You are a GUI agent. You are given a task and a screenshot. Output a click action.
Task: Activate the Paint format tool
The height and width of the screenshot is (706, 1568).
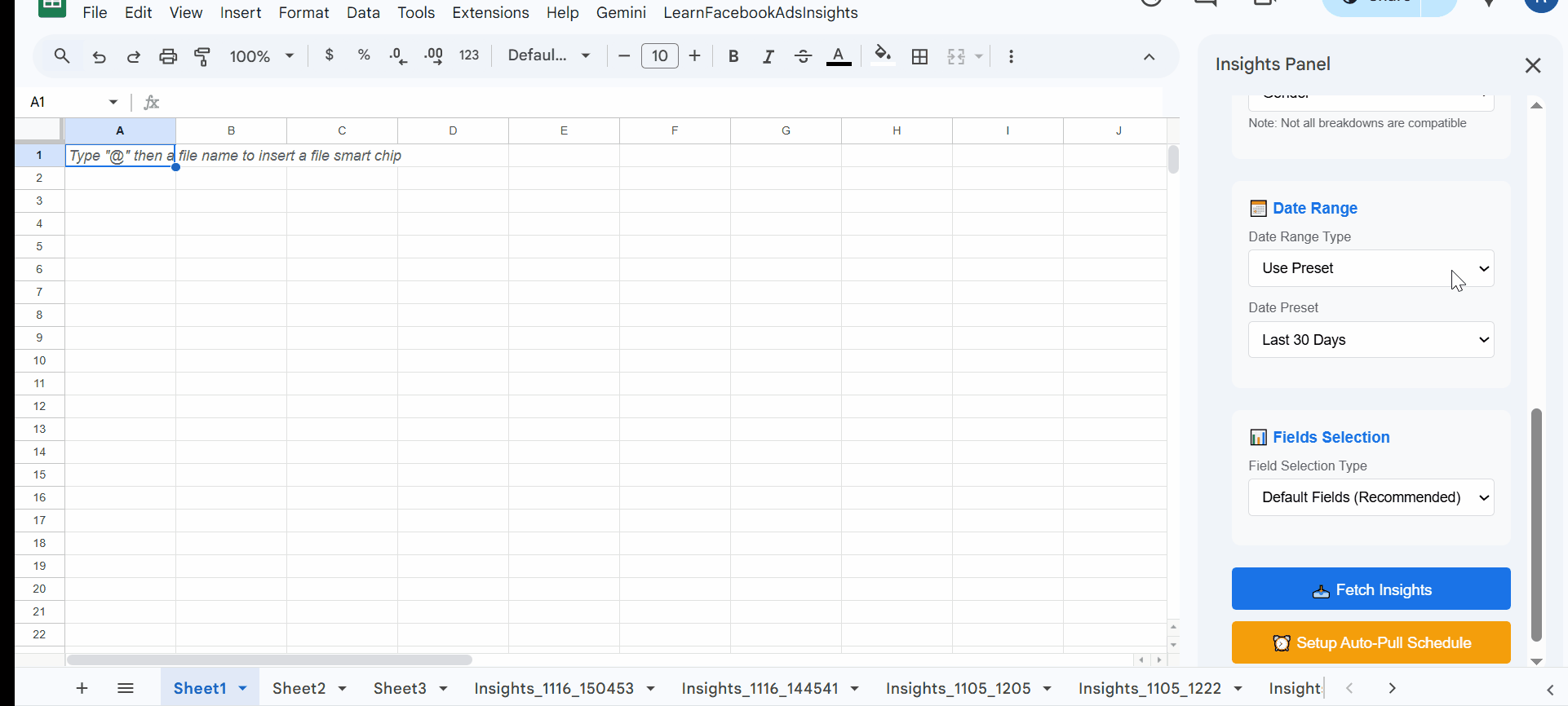coord(202,56)
